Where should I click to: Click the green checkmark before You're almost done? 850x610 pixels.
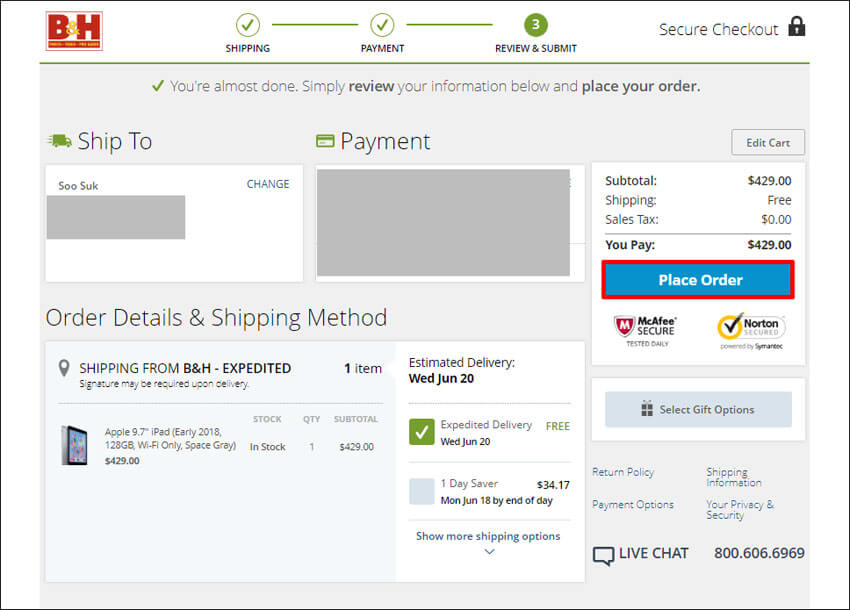pos(158,86)
